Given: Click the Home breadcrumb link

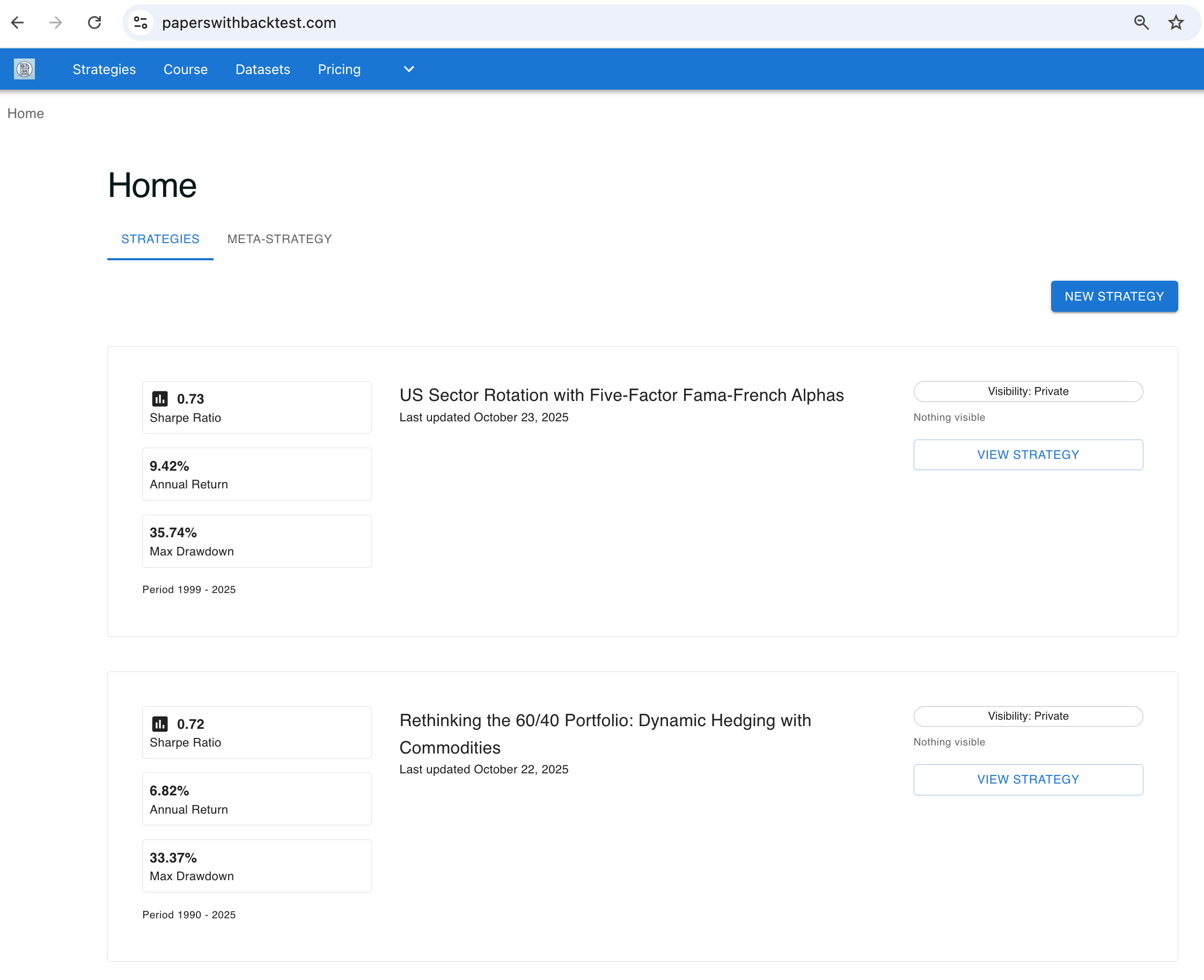Looking at the screenshot, I should [25, 113].
